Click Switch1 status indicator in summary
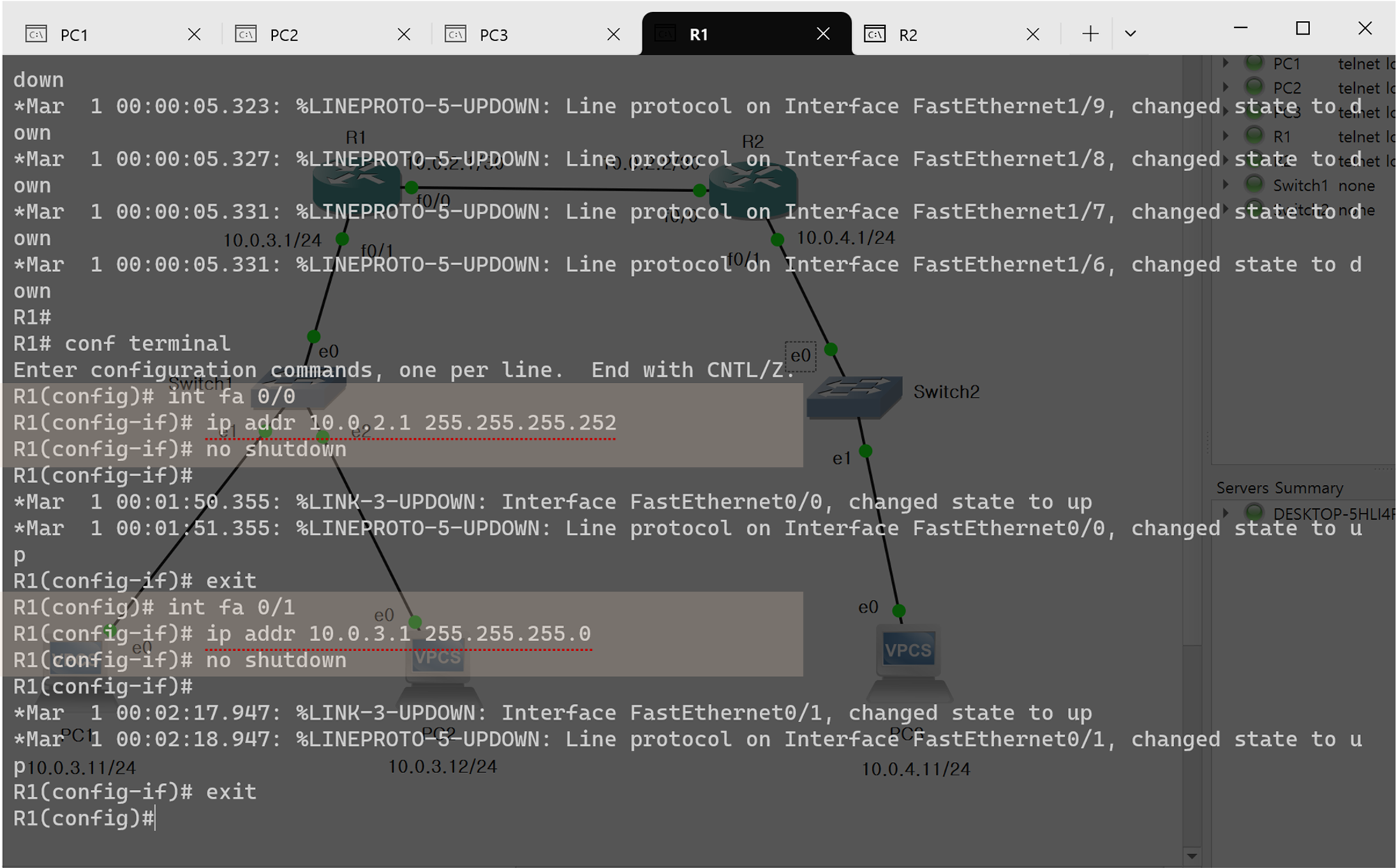 point(1254,184)
